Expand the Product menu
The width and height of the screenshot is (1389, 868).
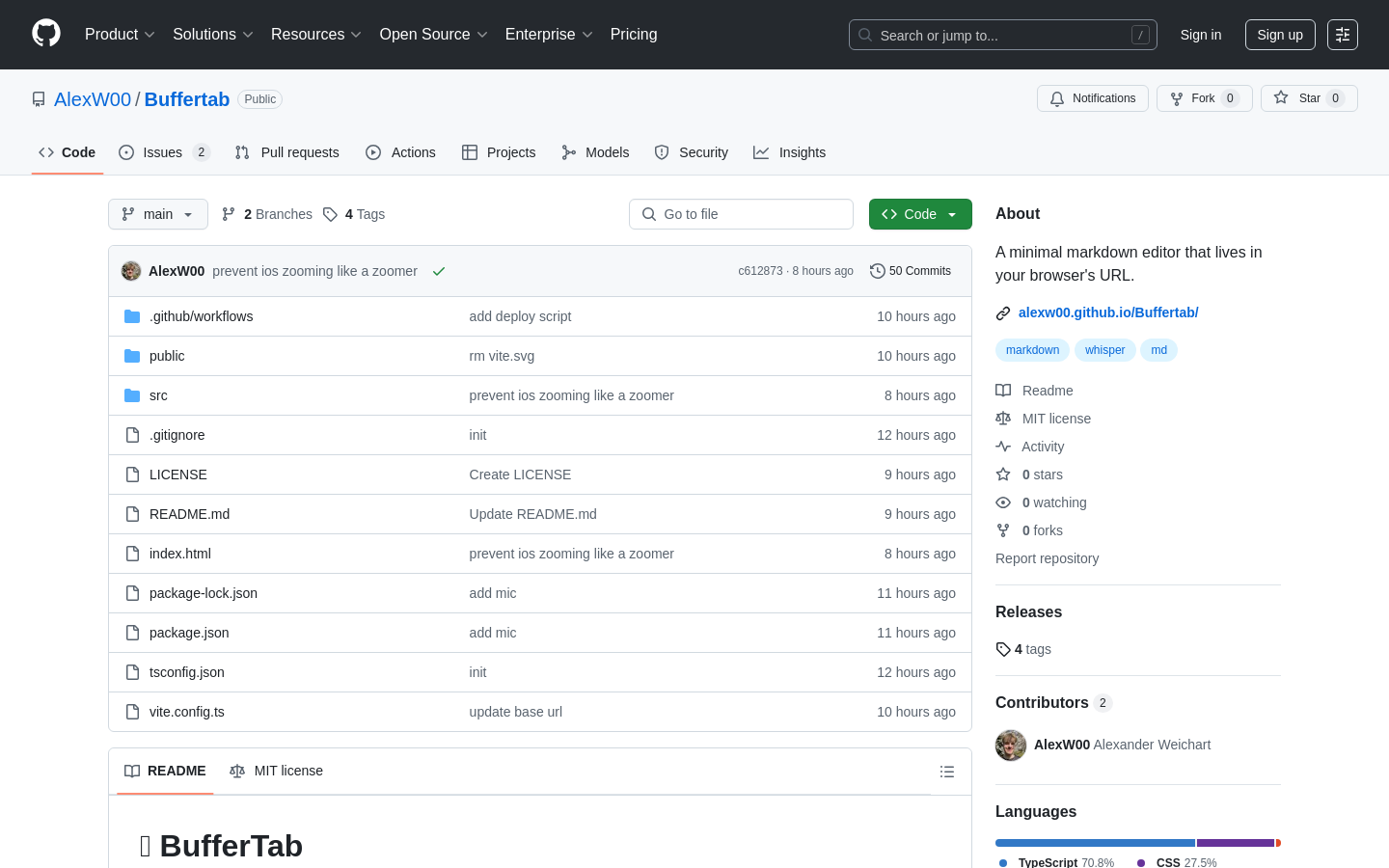(x=120, y=35)
